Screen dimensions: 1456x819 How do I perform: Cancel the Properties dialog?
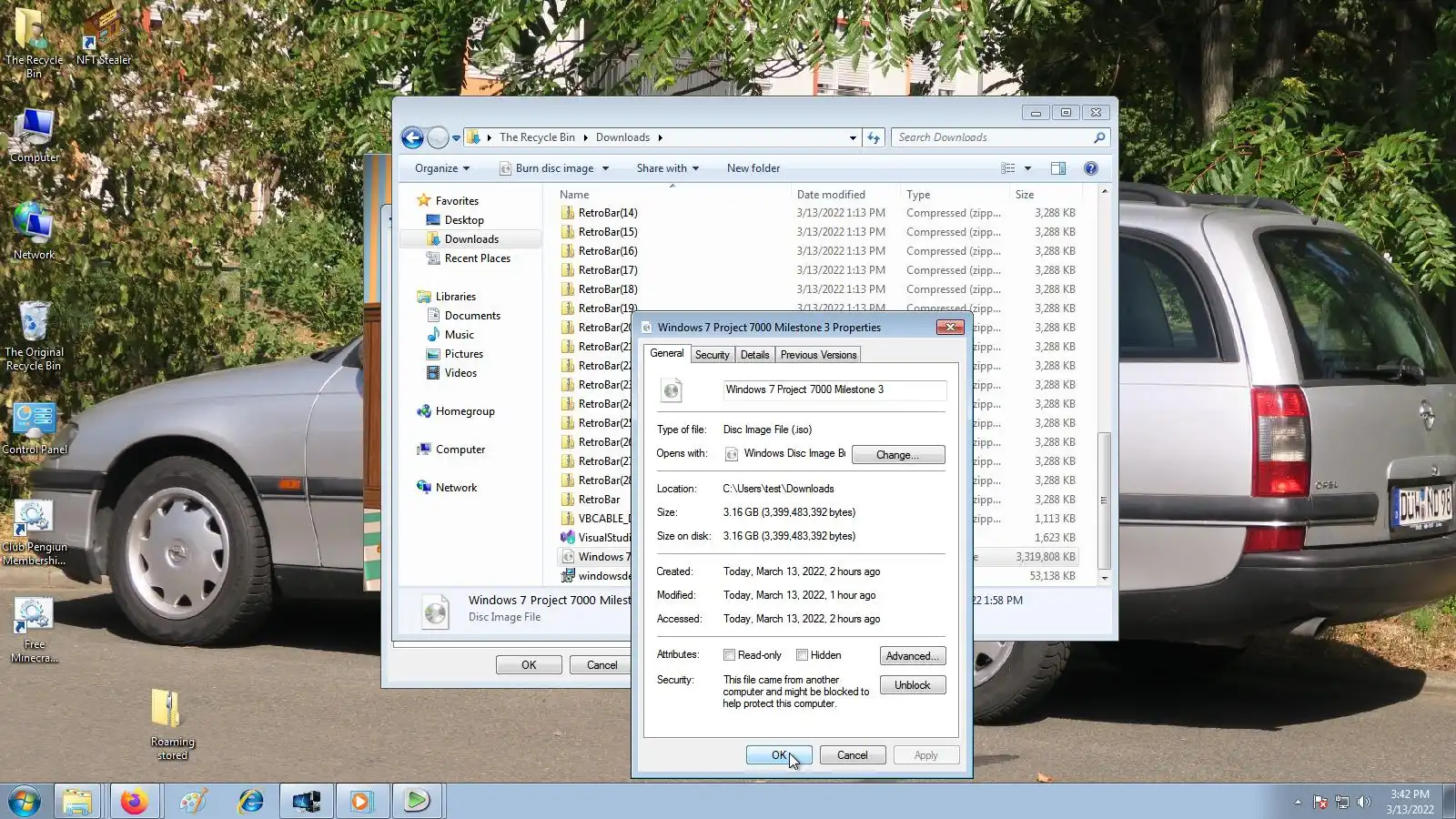(853, 755)
